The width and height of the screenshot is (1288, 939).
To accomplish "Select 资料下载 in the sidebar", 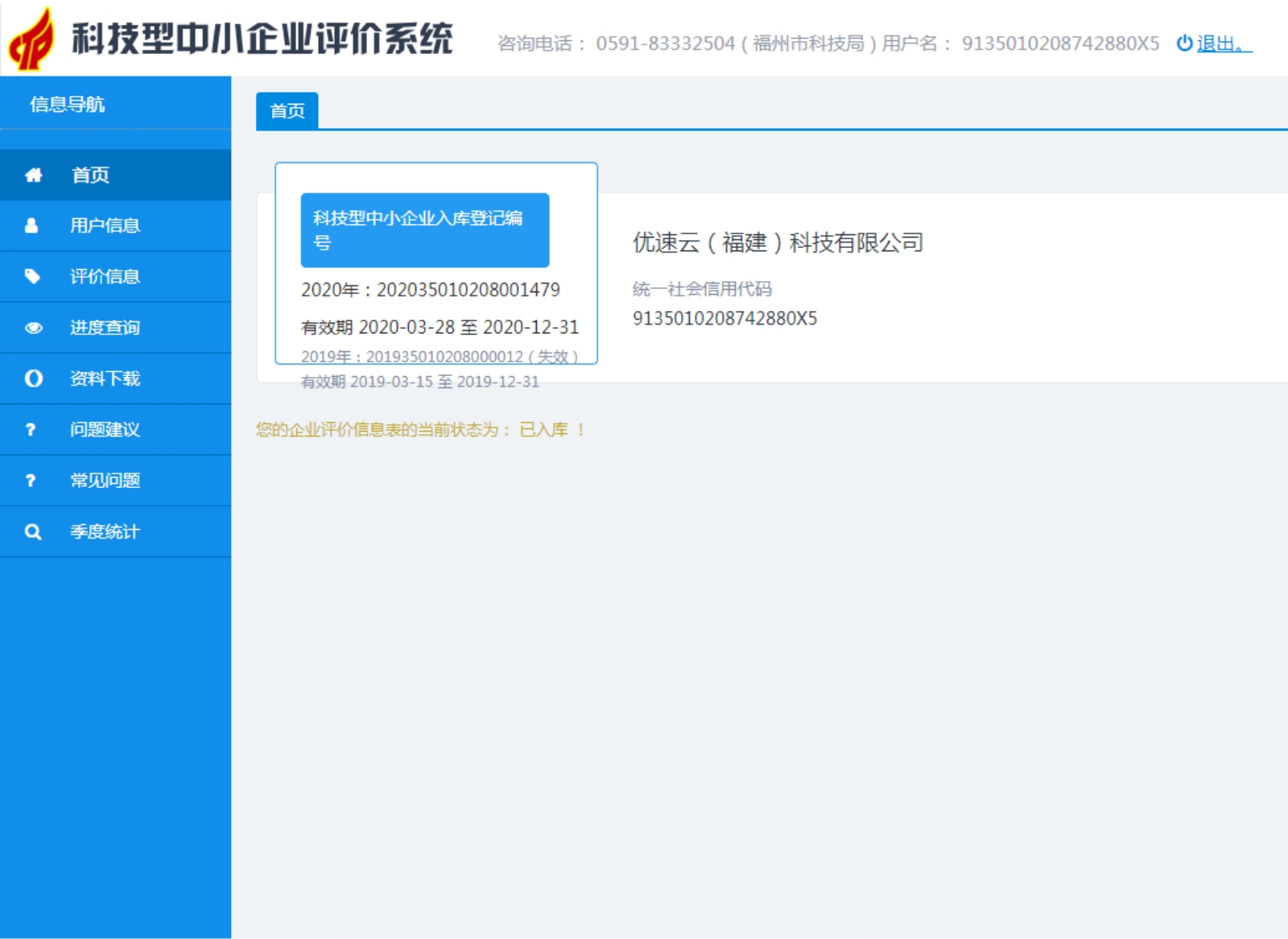I will (115, 378).
